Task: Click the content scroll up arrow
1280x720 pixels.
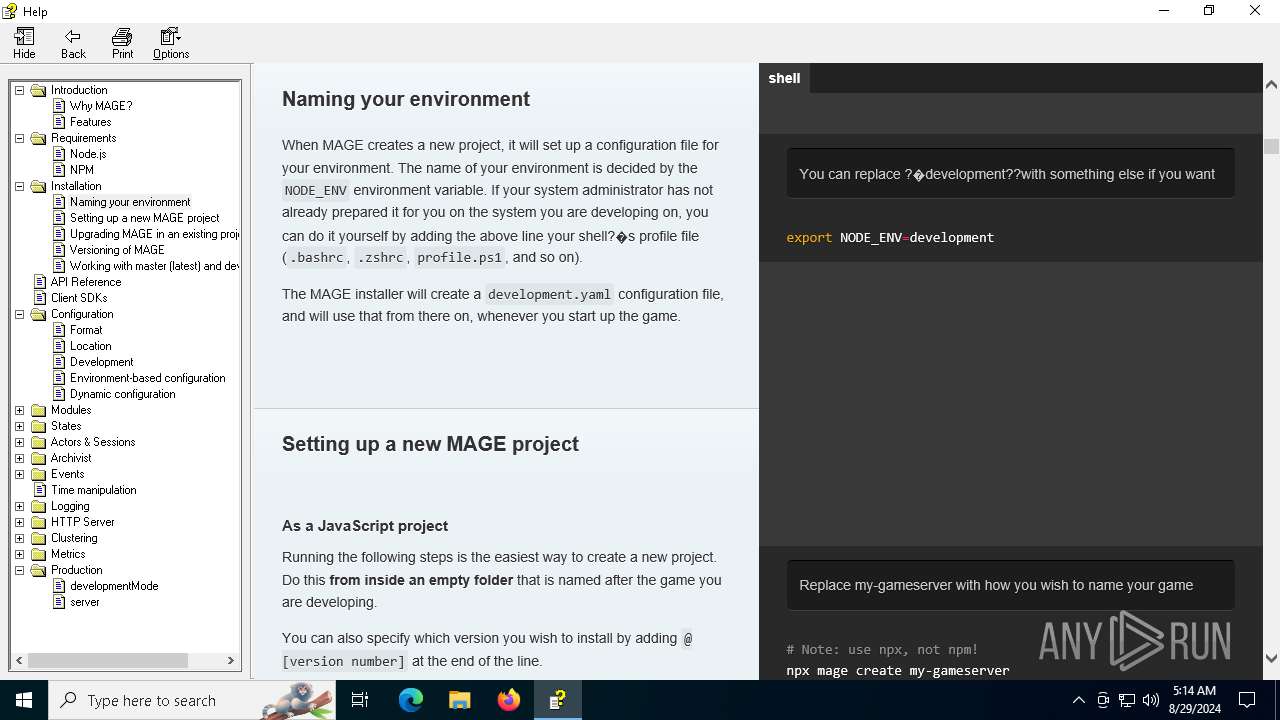Action: tap(1271, 85)
